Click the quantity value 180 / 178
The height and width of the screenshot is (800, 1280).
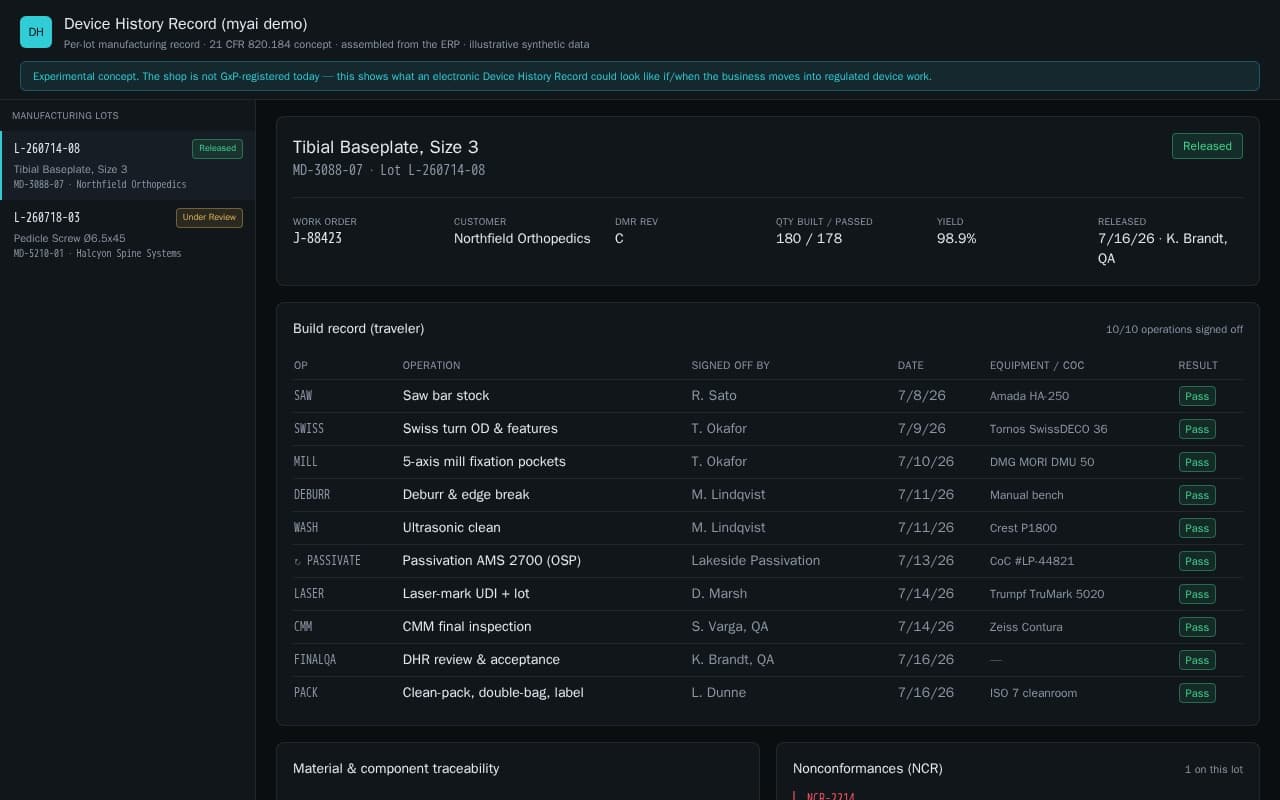(809, 238)
